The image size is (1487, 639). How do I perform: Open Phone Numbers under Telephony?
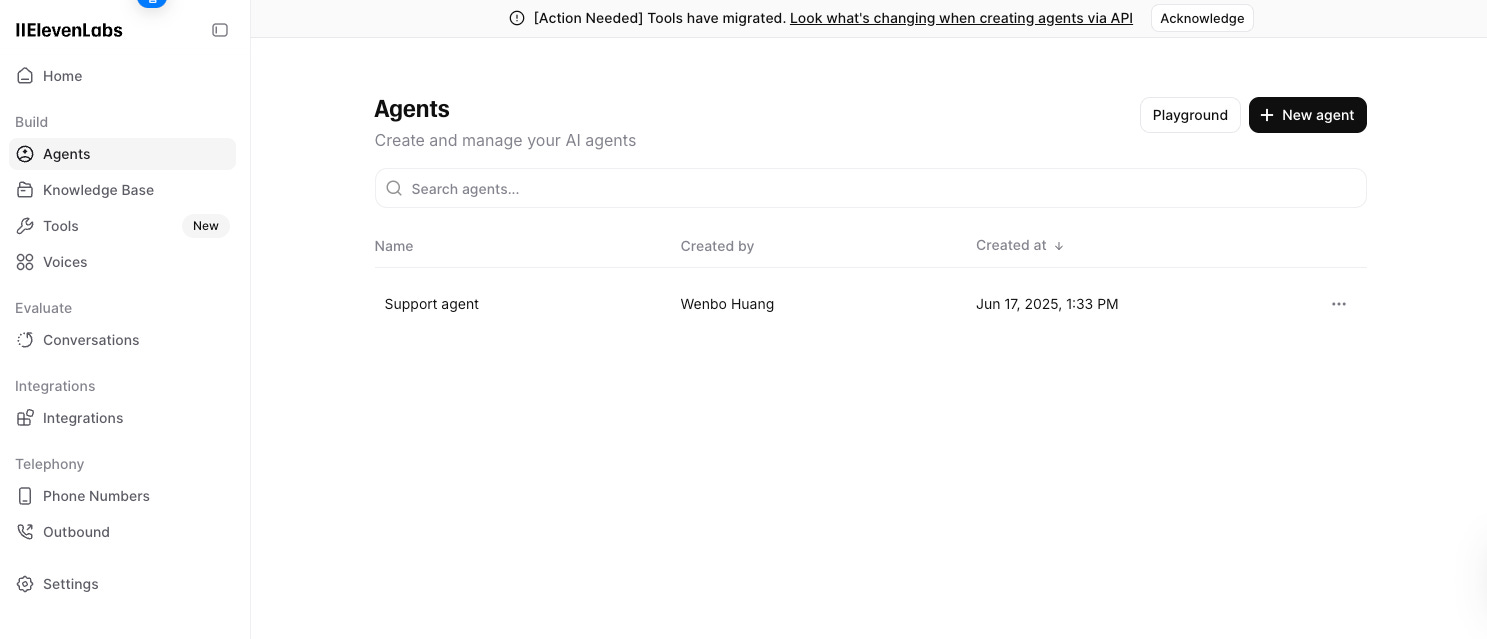(96, 496)
